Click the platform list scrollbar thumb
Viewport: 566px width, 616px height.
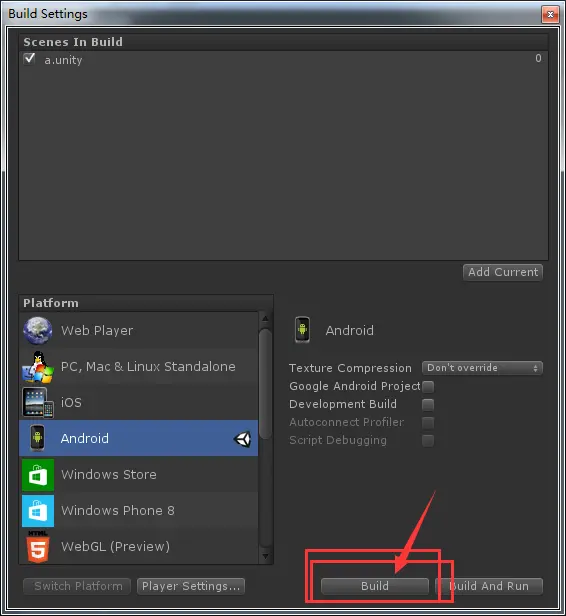266,384
